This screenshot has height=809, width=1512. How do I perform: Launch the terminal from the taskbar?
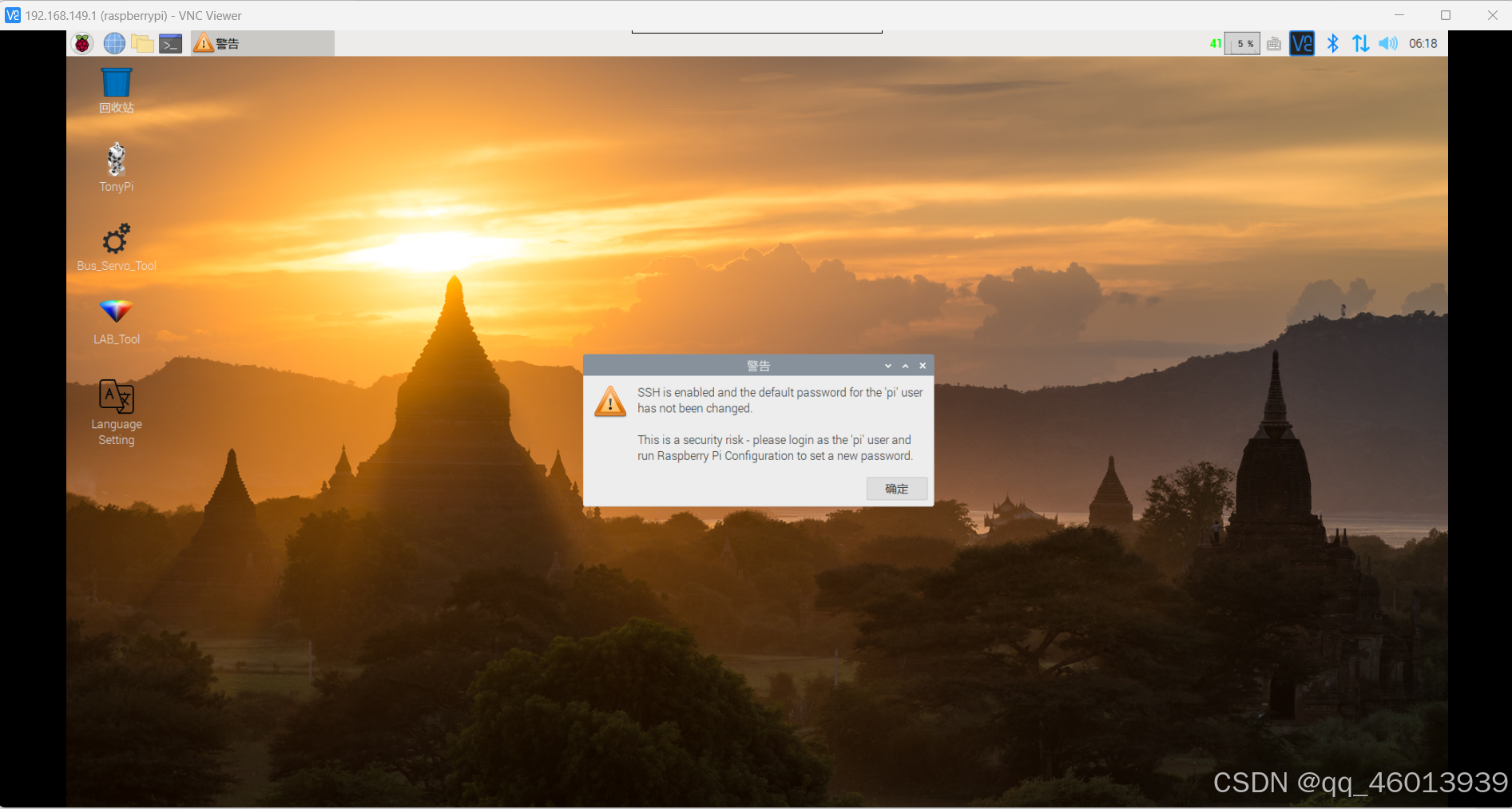tap(170, 43)
